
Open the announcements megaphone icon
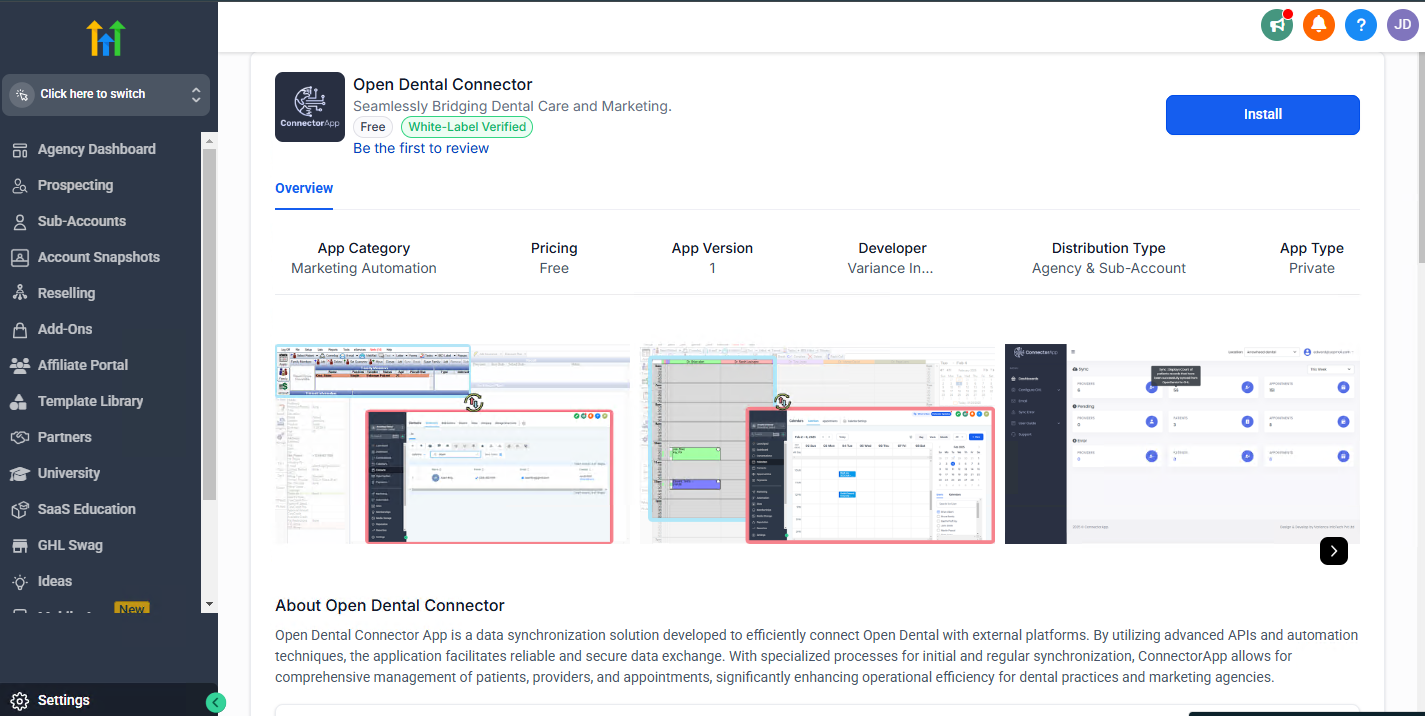[x=1276, y=25]
